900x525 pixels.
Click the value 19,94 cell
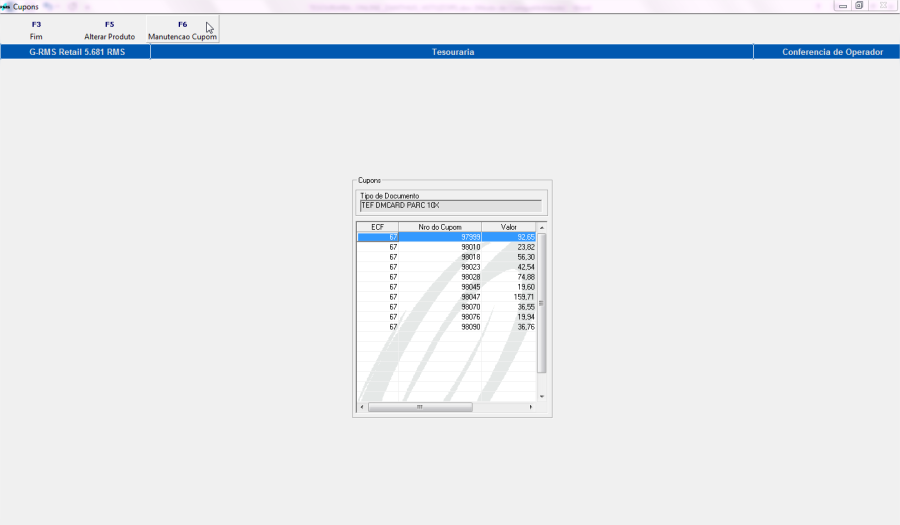click(509, 317)
